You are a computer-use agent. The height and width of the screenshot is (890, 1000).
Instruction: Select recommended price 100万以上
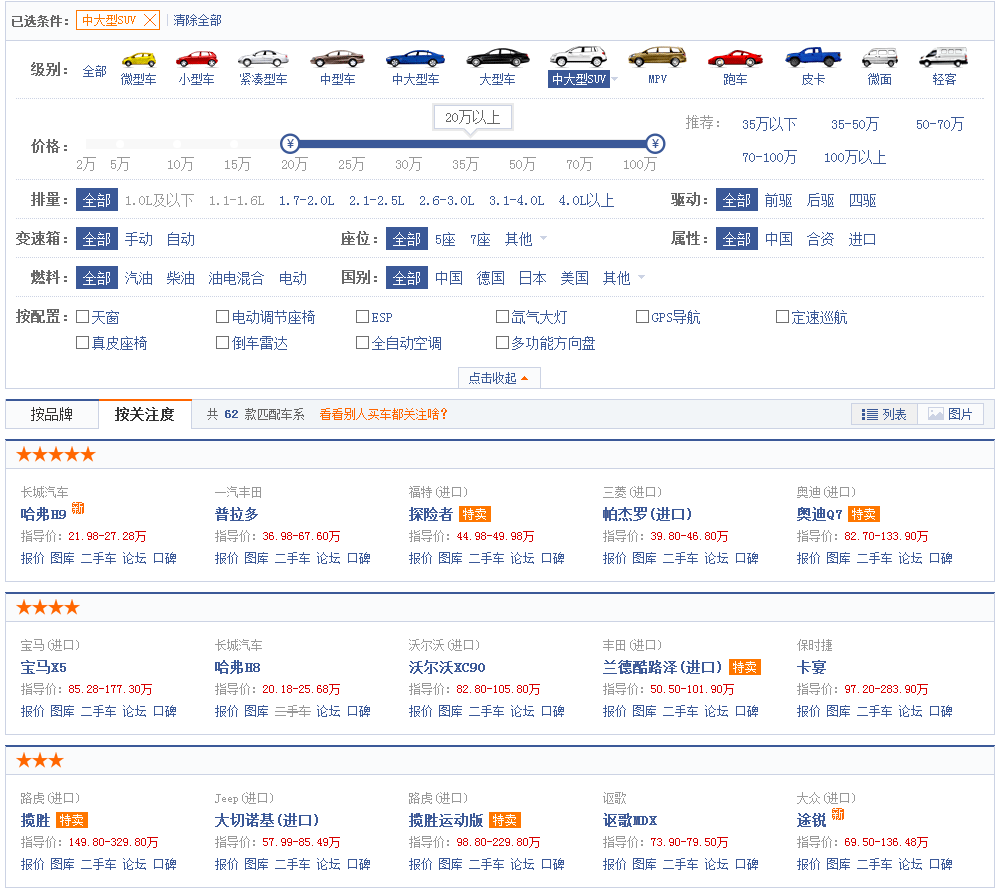point(855,157)
